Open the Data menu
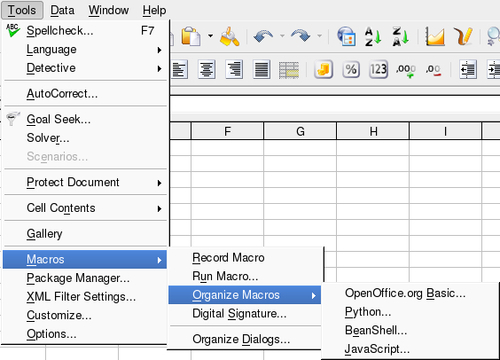 pyautogui.click(x=62, y=10)
